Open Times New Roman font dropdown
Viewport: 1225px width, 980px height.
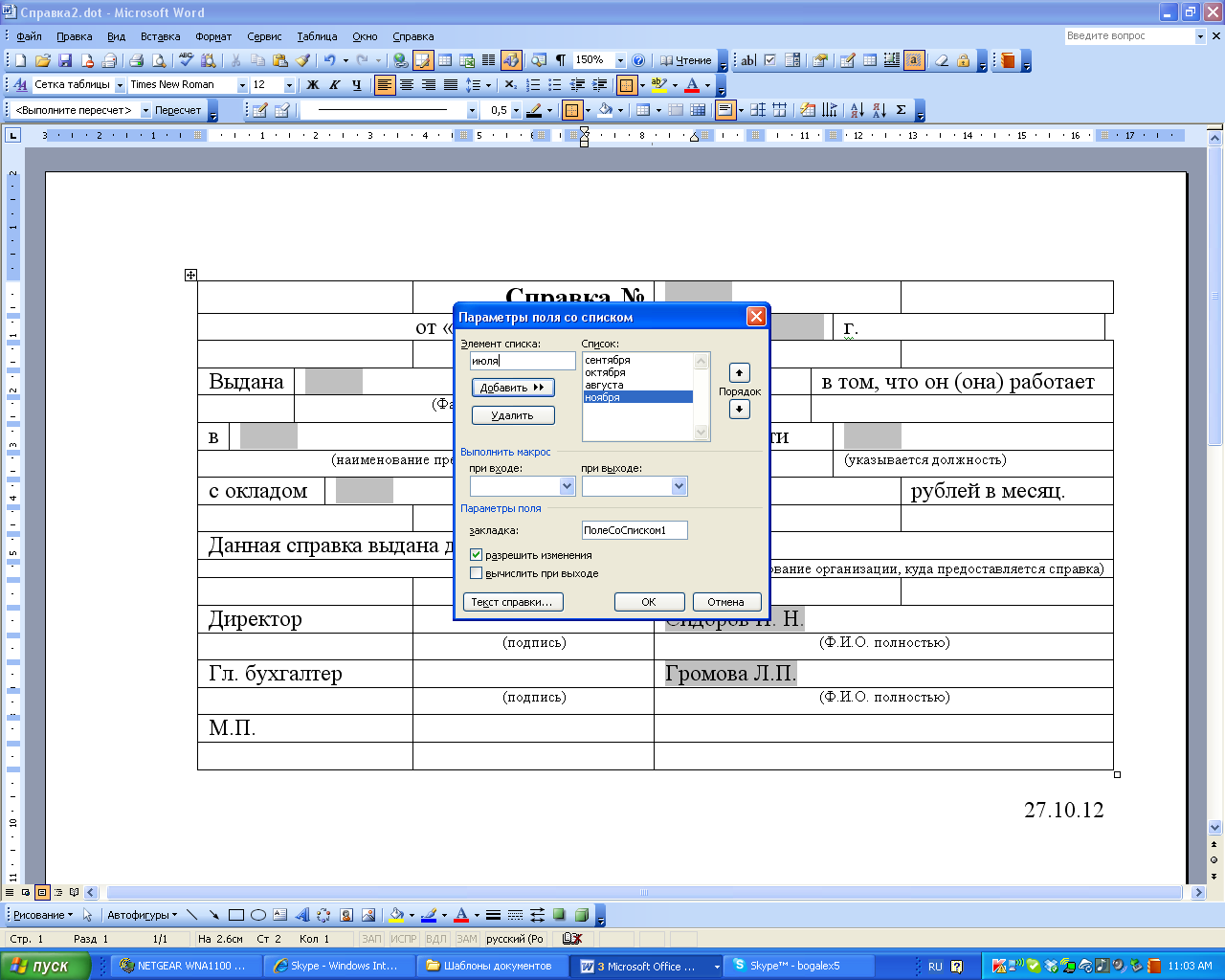coord(242,85)
